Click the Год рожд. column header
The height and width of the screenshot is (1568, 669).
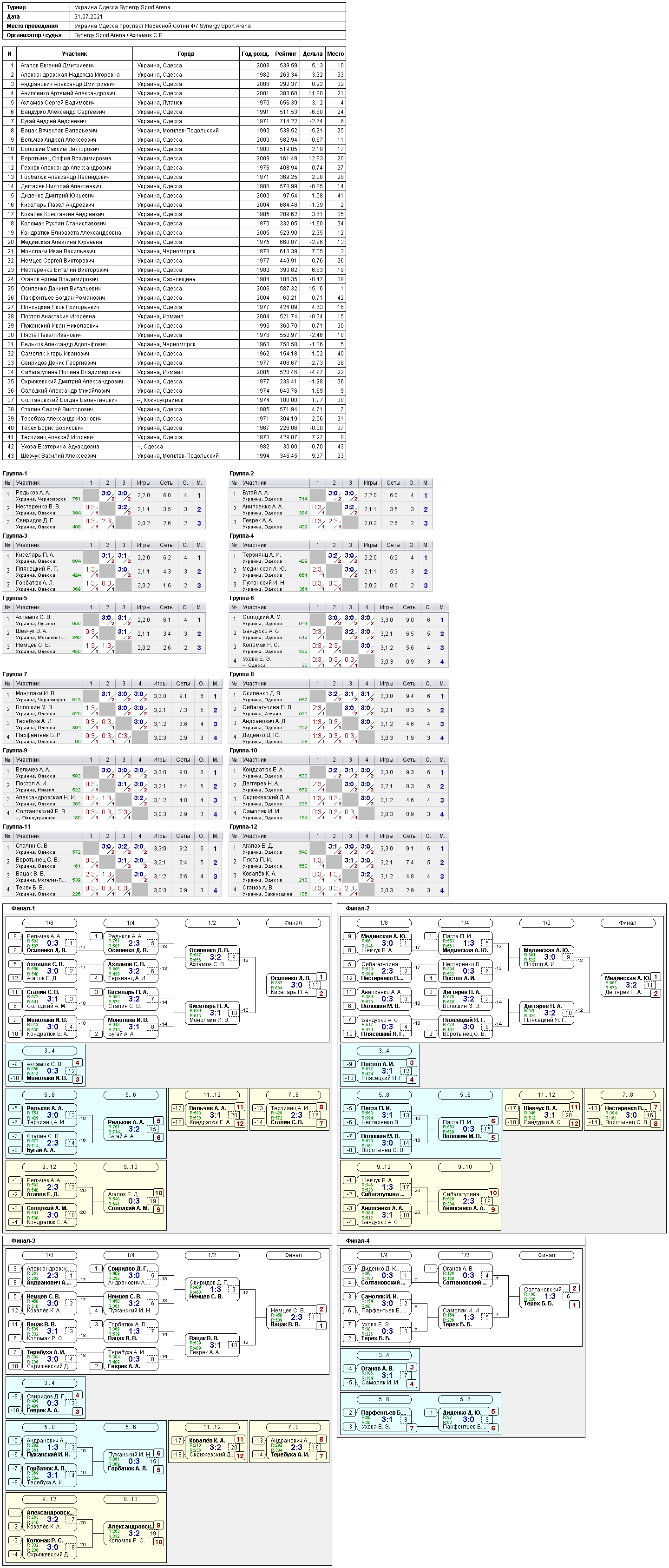coord(255,53)
